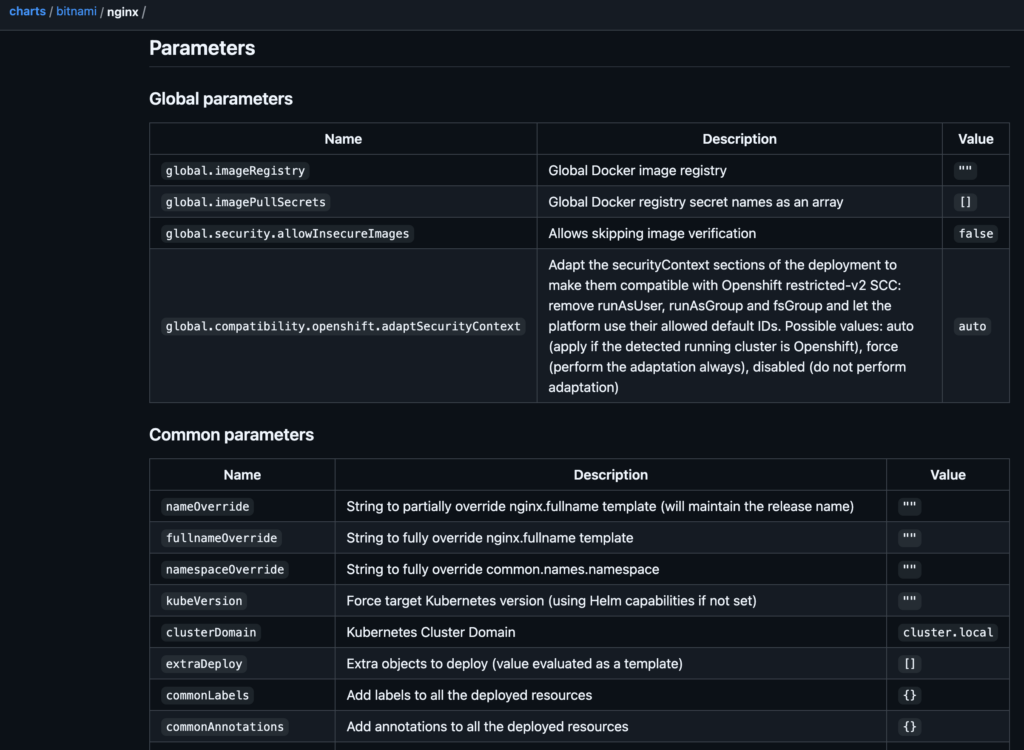Viewport: 1024px width, 750px height.
Task: Select the nameOverride parameter name
Action: (208, 506)
